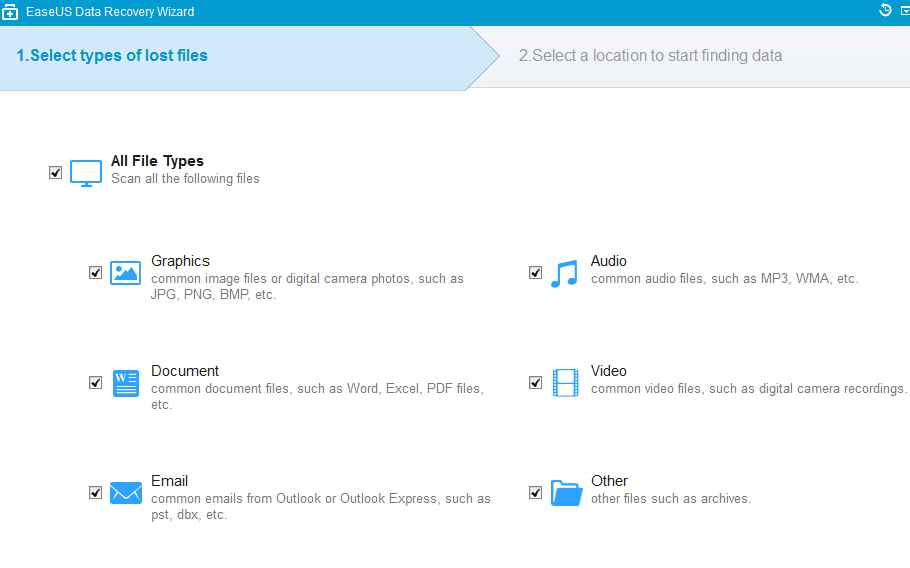This screenshot has height=568, width=910.
Task: Click the All File Types monitor icon
Action: click(86, 173)
